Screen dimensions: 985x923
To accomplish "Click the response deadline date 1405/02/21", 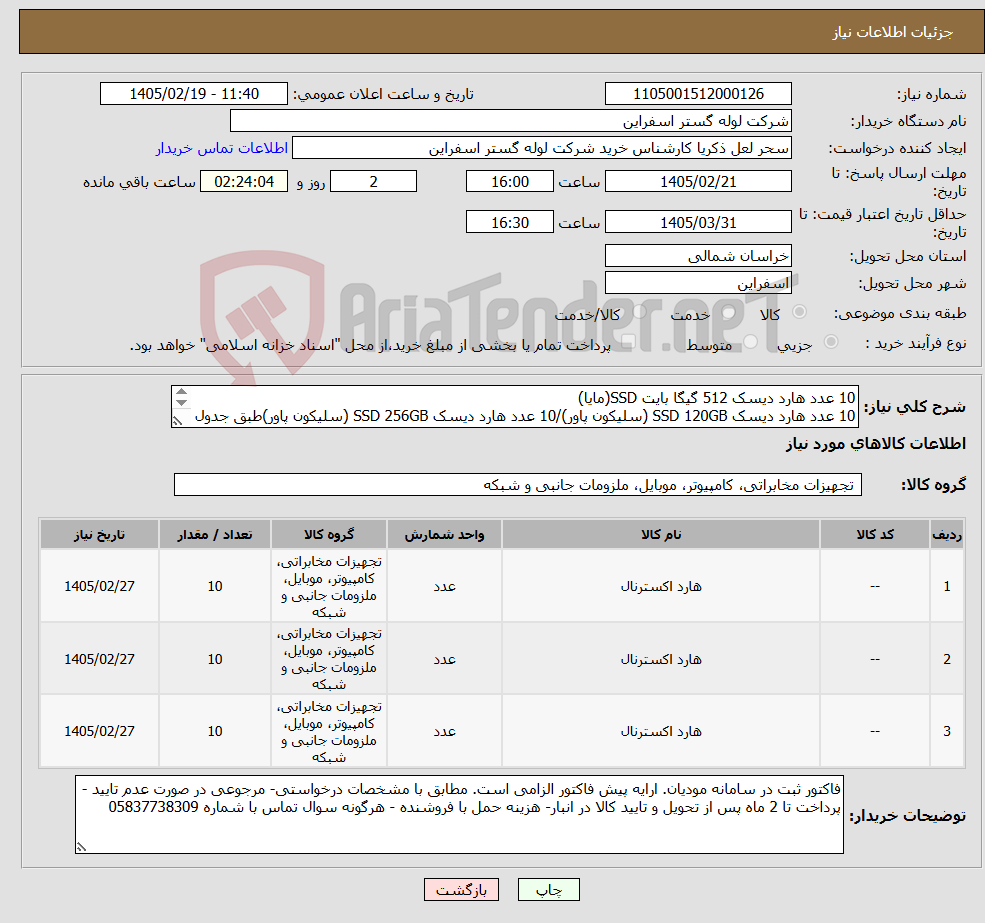I will point(698,182).
